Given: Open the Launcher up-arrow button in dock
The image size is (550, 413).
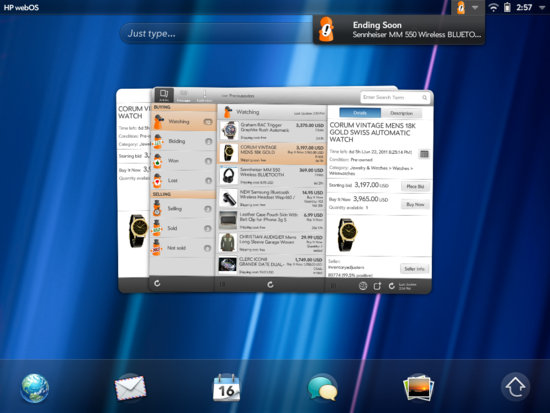Looking at the screenshot, I should (515, 387).
